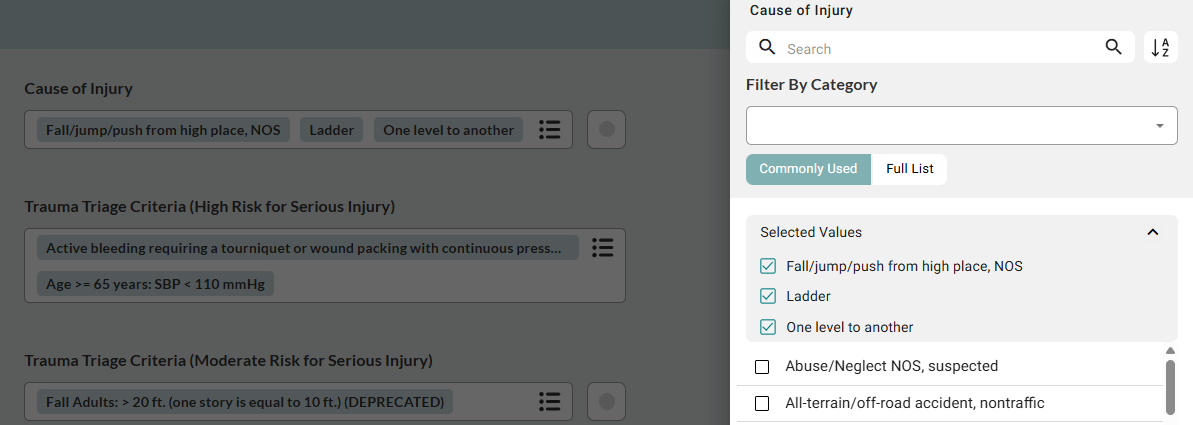This screenshot has height=425, width=1193.
Task: Select the Commonly Used tab
Action: pyautogui.click(x=808, y=169)
